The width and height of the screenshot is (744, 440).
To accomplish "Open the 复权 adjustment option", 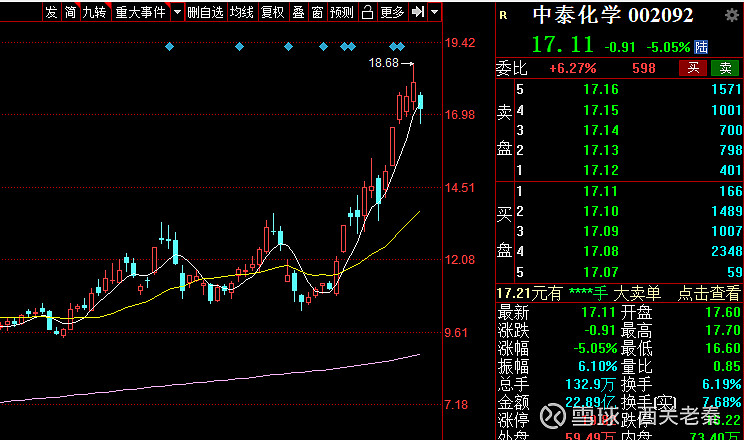I will (273, 12).
